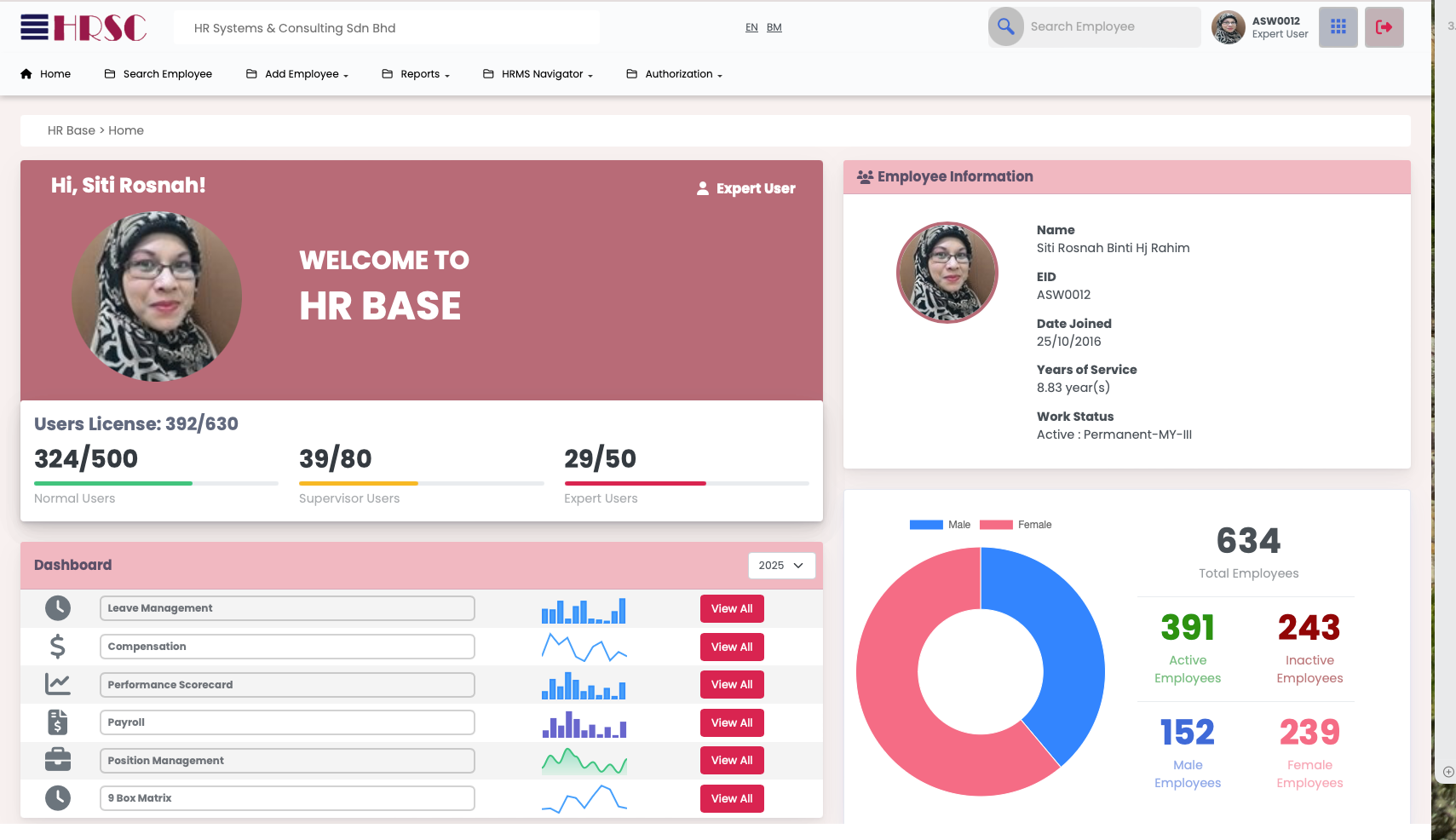Click the Leave Management clock icon
Viewport: 1456px width, 840px height.
click(x=58, y=608)
